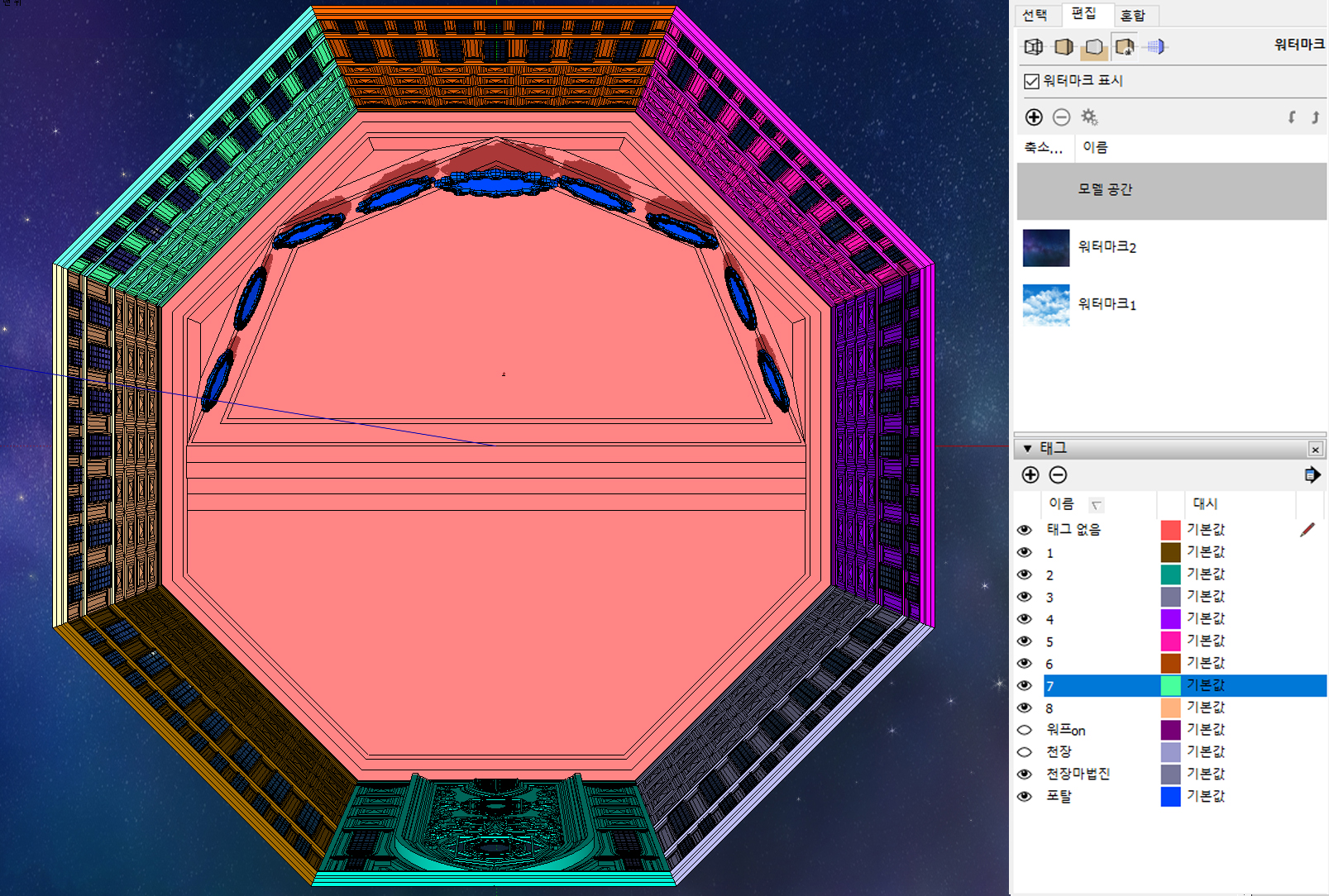Show the hidden 천장 tag
The image size is (1329, 896).
point(1025,752)
